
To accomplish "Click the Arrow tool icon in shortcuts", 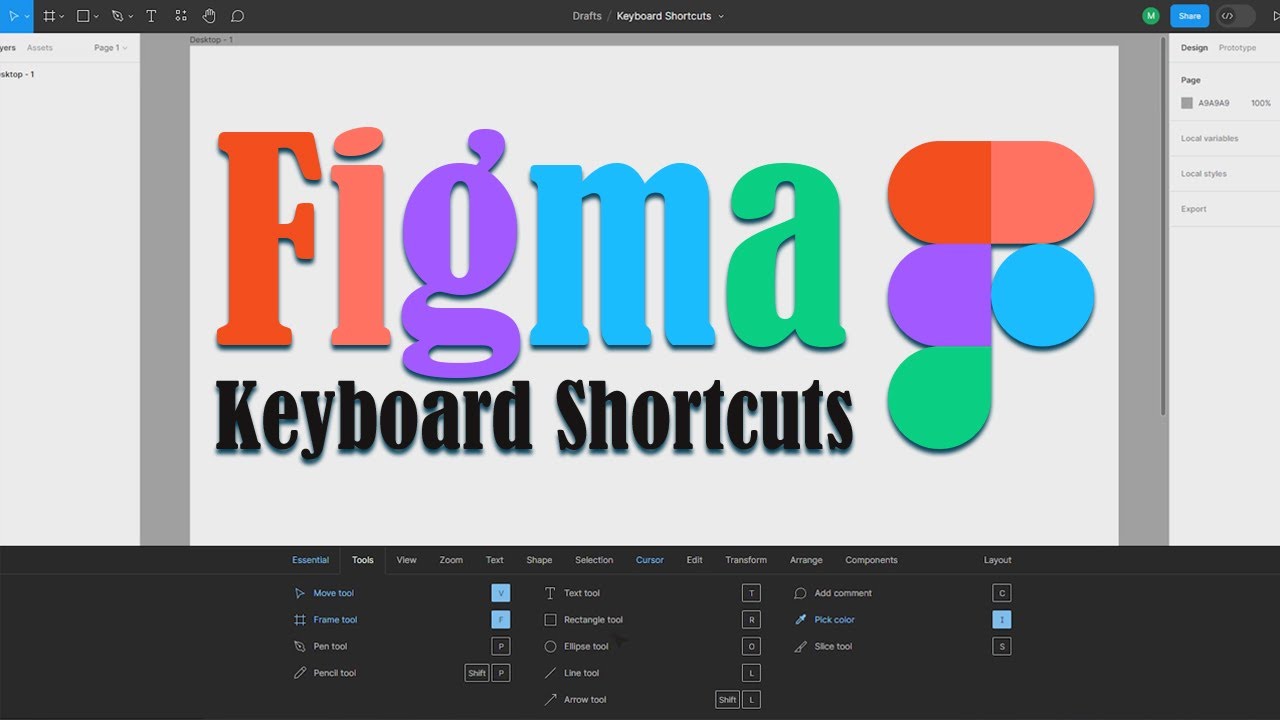I will (x=550, y=700).
